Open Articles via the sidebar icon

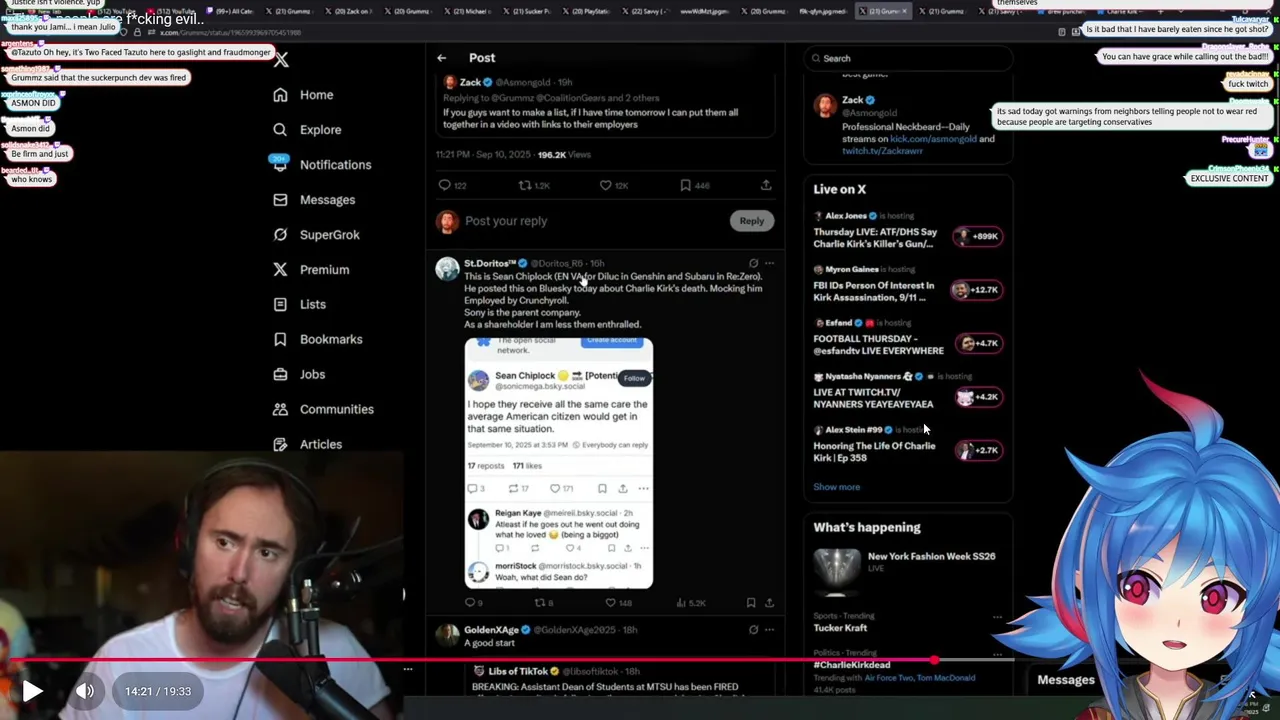click(x=280, y=444)
